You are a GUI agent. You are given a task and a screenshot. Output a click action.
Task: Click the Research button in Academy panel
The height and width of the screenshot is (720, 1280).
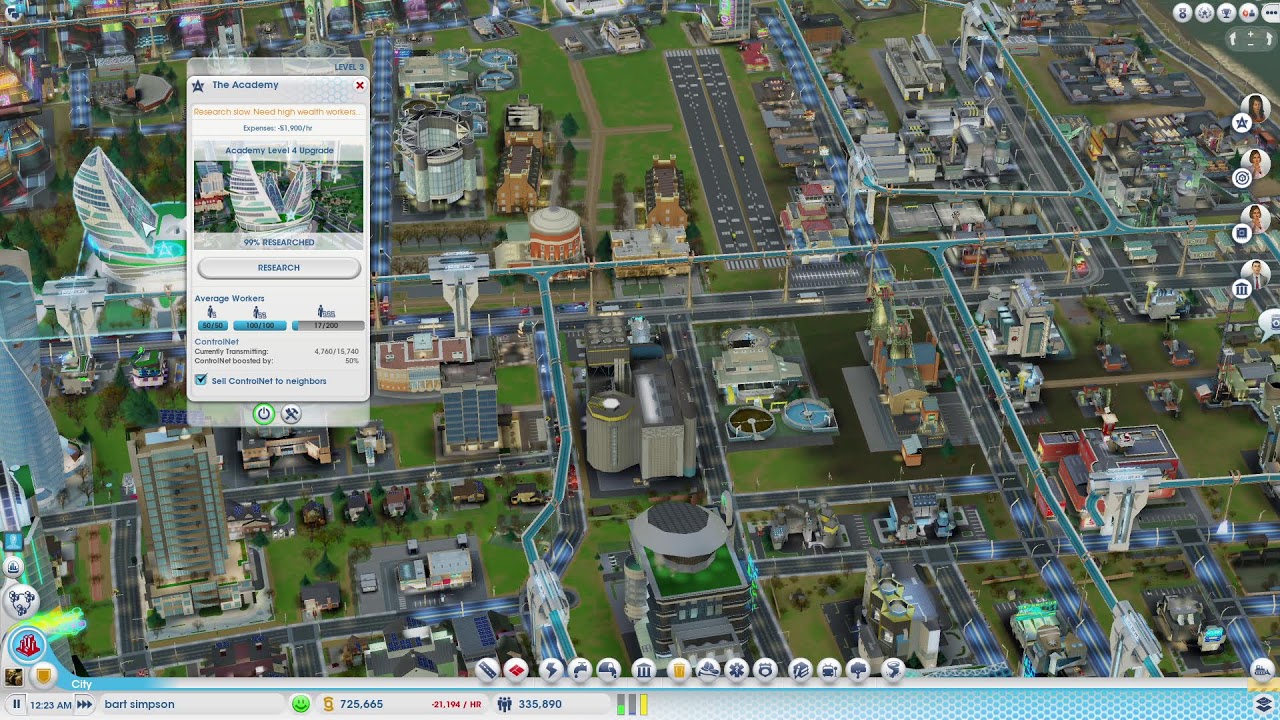tap(279, 268)
